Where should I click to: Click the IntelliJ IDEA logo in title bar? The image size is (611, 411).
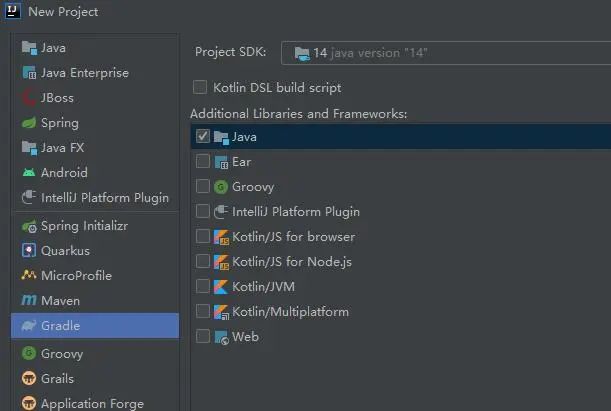click(x=12, y=11)
